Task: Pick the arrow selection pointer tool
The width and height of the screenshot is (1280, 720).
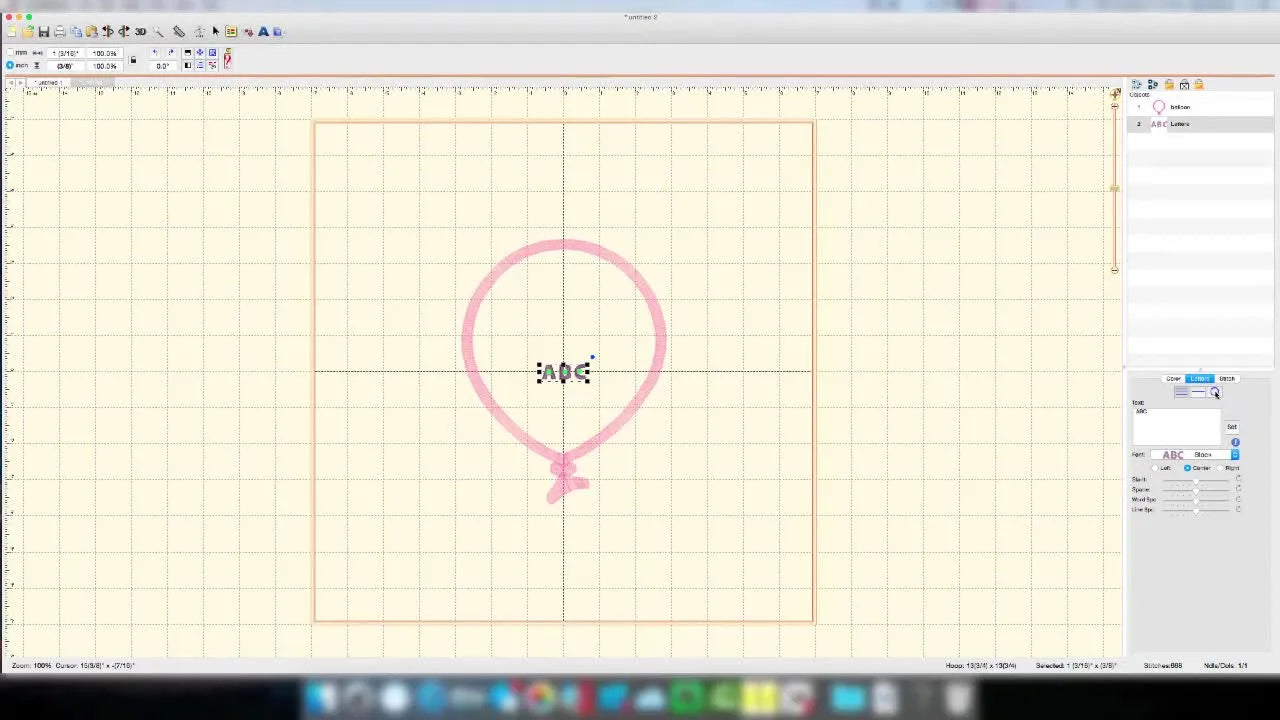Action: click(215, 32)
